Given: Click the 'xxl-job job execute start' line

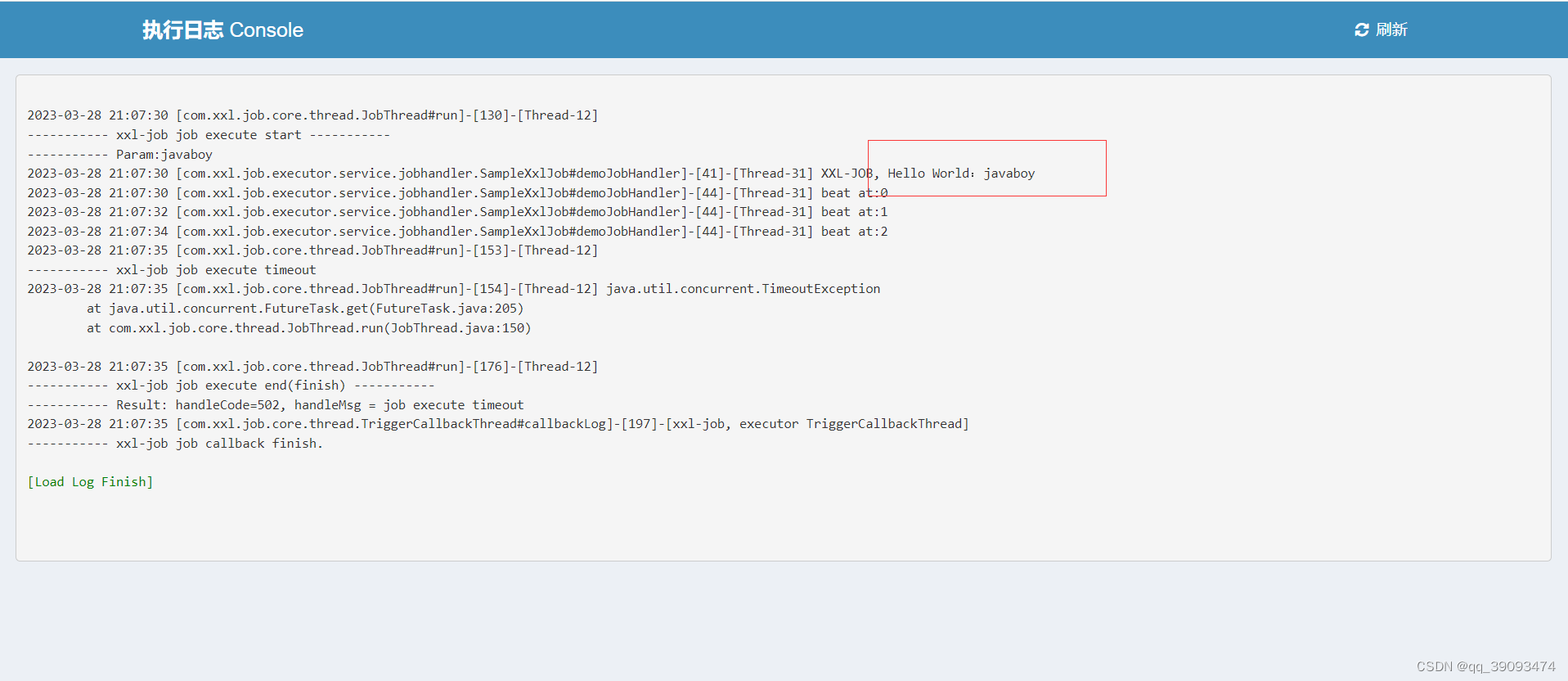Looking at the screenshot, I should (209, 135).
